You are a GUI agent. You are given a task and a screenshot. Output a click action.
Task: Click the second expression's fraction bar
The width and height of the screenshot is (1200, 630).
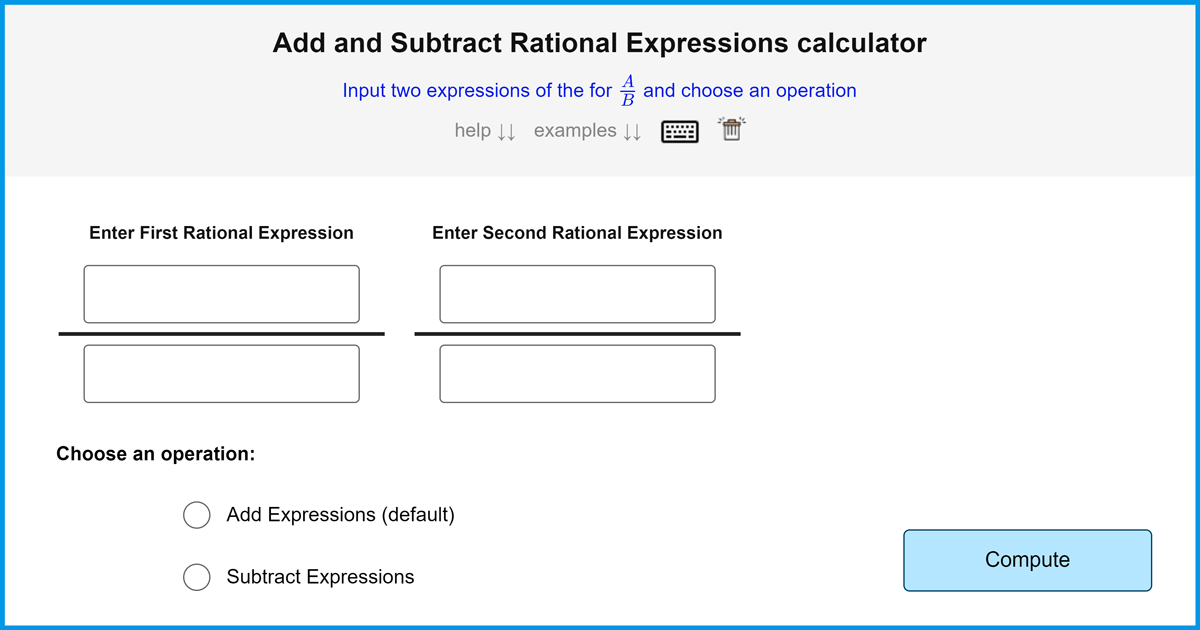(577, 333)
